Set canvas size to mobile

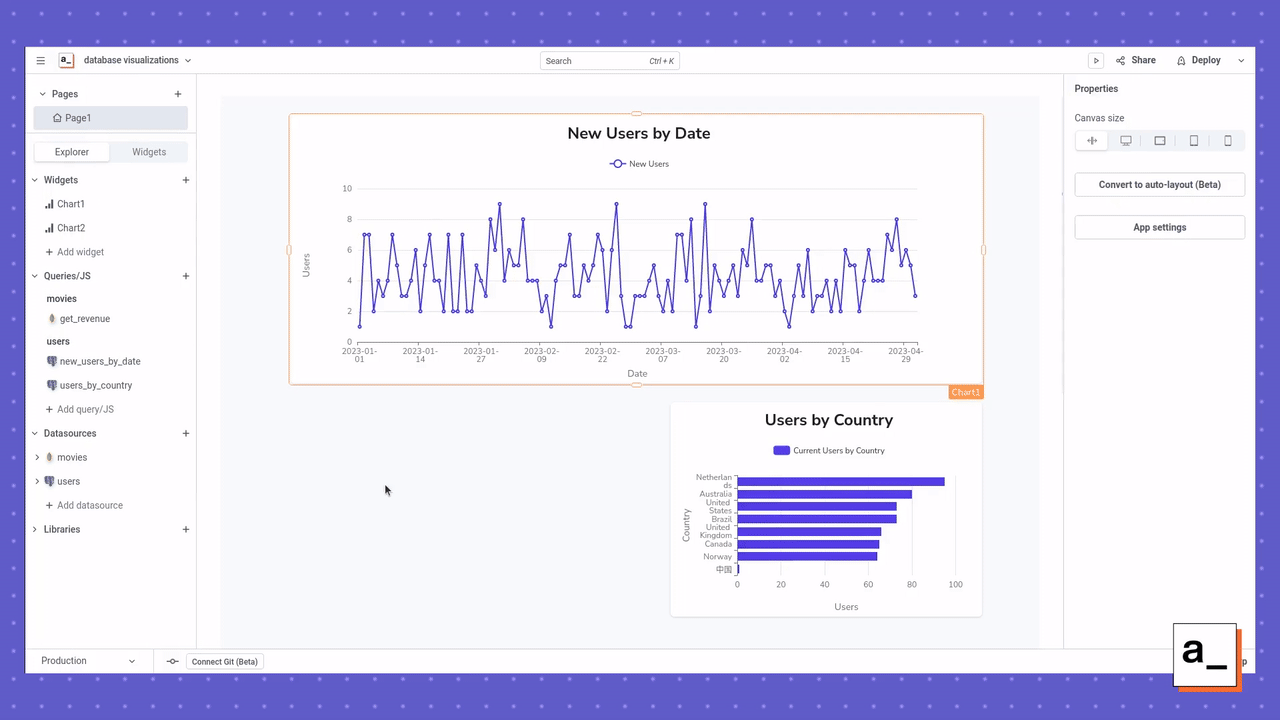[x=1228, y=140]
